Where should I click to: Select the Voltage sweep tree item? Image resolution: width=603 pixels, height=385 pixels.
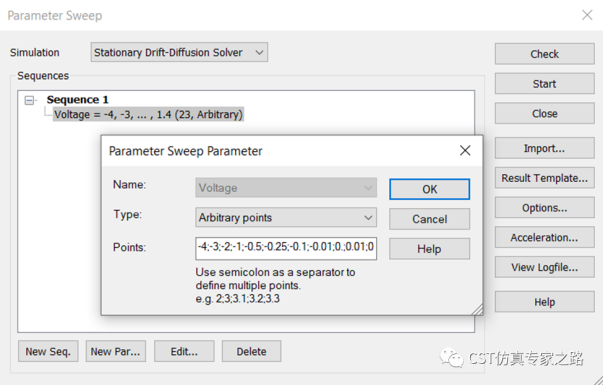click(148, 114)
